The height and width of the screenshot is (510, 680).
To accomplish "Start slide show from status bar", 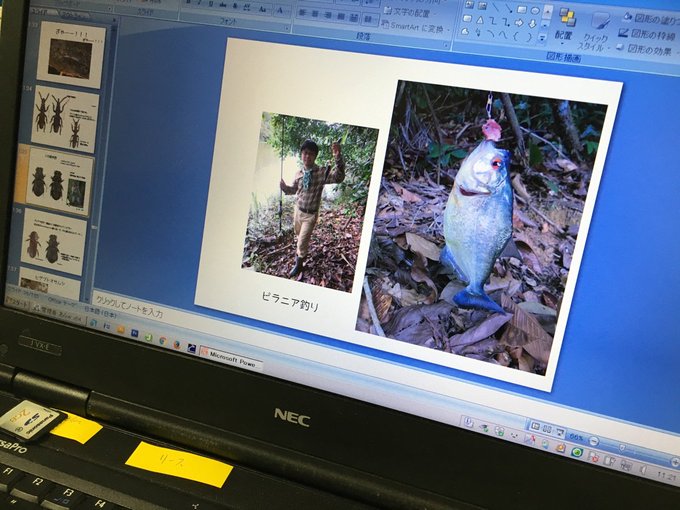I will (559, 432).
